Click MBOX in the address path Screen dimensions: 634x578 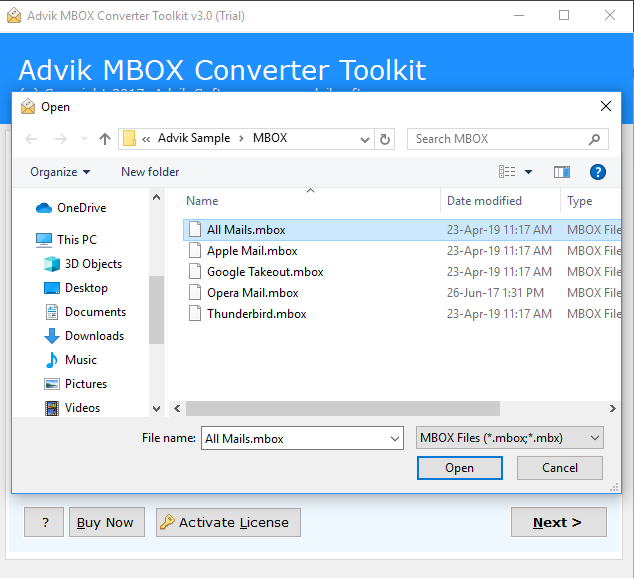point(270,138)
